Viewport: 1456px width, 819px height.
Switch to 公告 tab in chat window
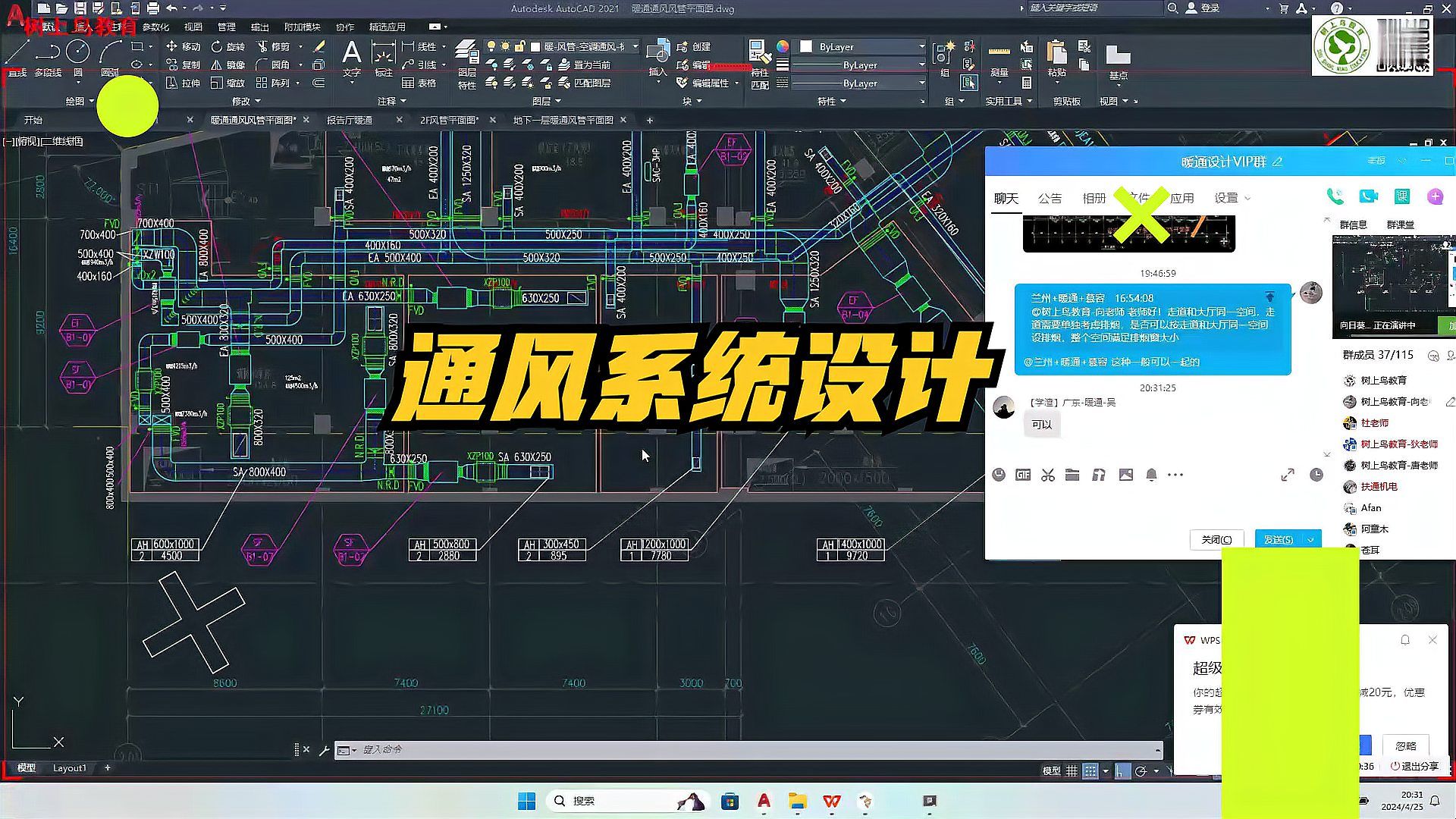1050,198
